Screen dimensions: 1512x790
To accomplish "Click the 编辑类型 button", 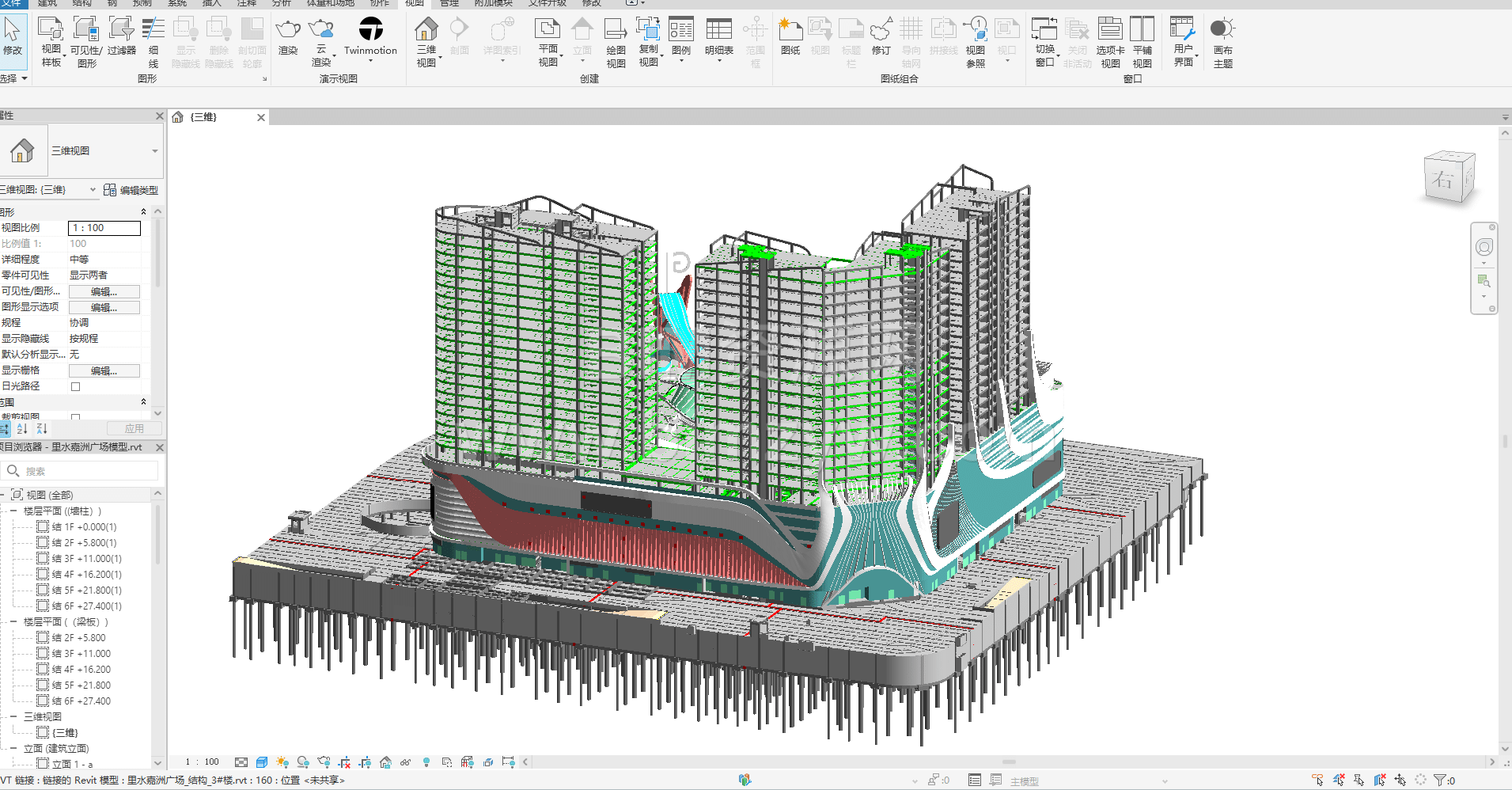I will pyautogui.click(x=131, y=190).
